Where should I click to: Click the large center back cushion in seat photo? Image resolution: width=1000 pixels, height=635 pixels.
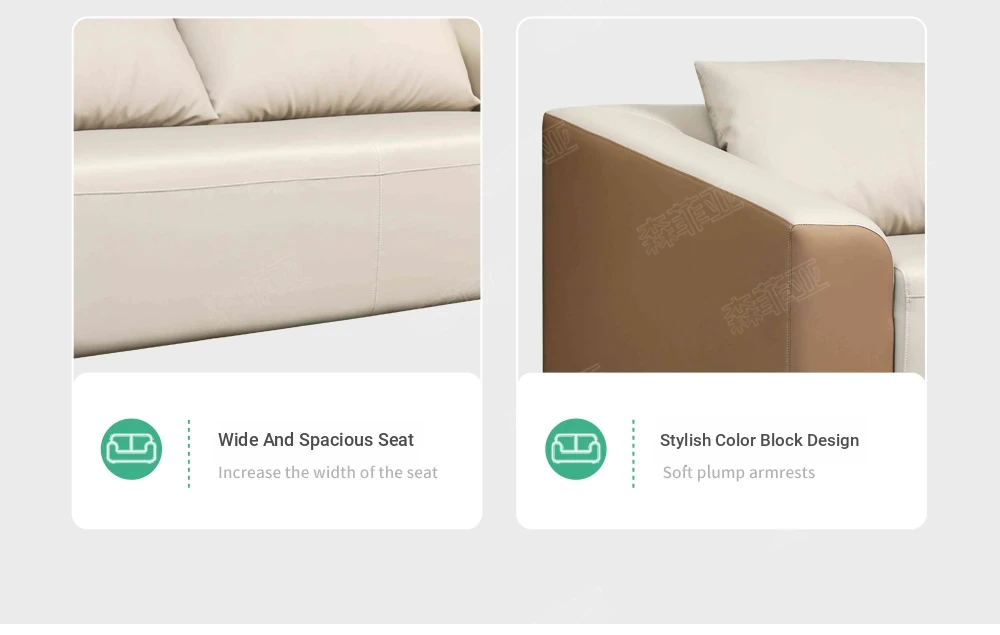coord(325,67)
